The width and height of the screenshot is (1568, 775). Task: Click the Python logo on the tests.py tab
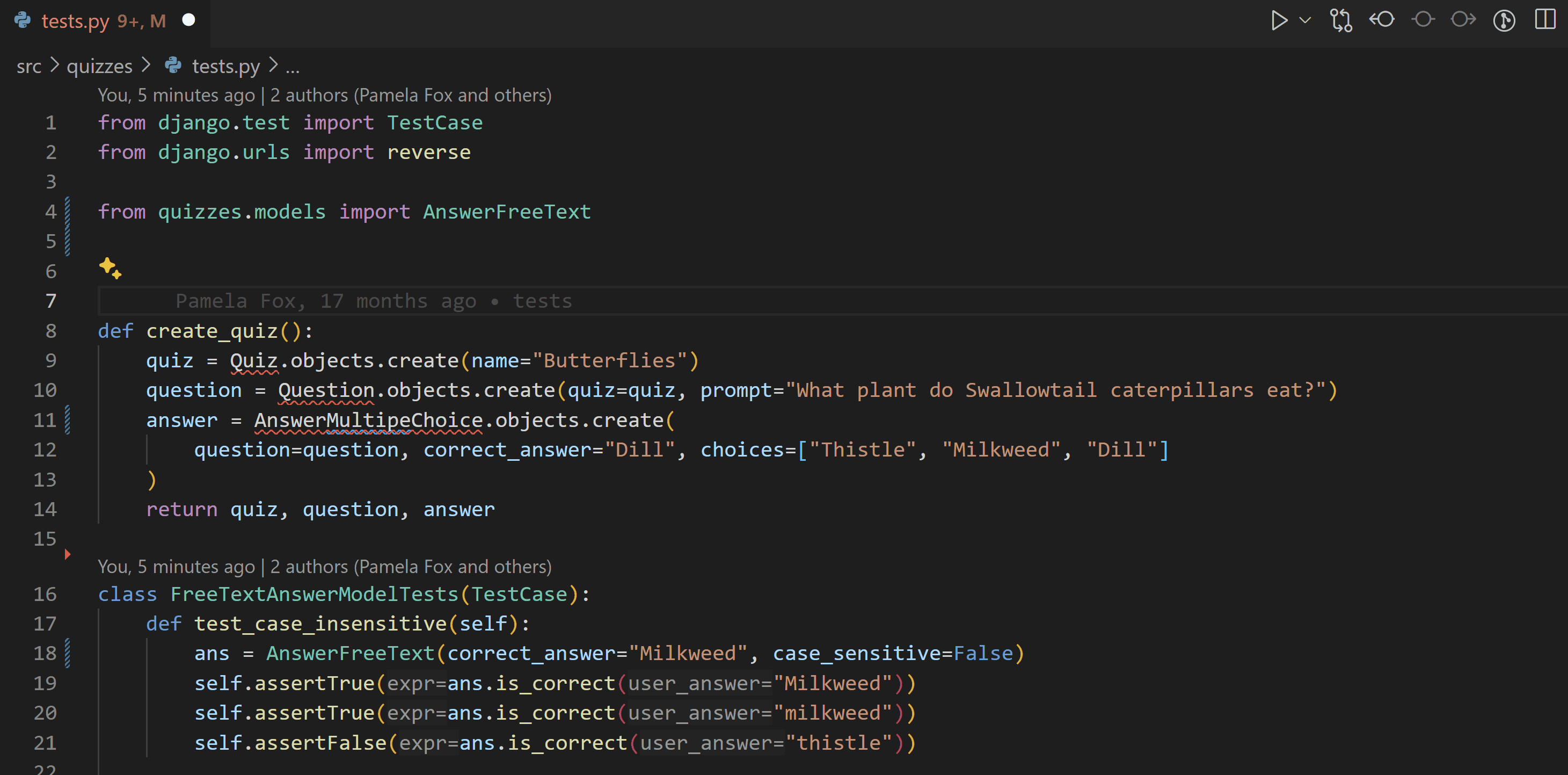23,21
